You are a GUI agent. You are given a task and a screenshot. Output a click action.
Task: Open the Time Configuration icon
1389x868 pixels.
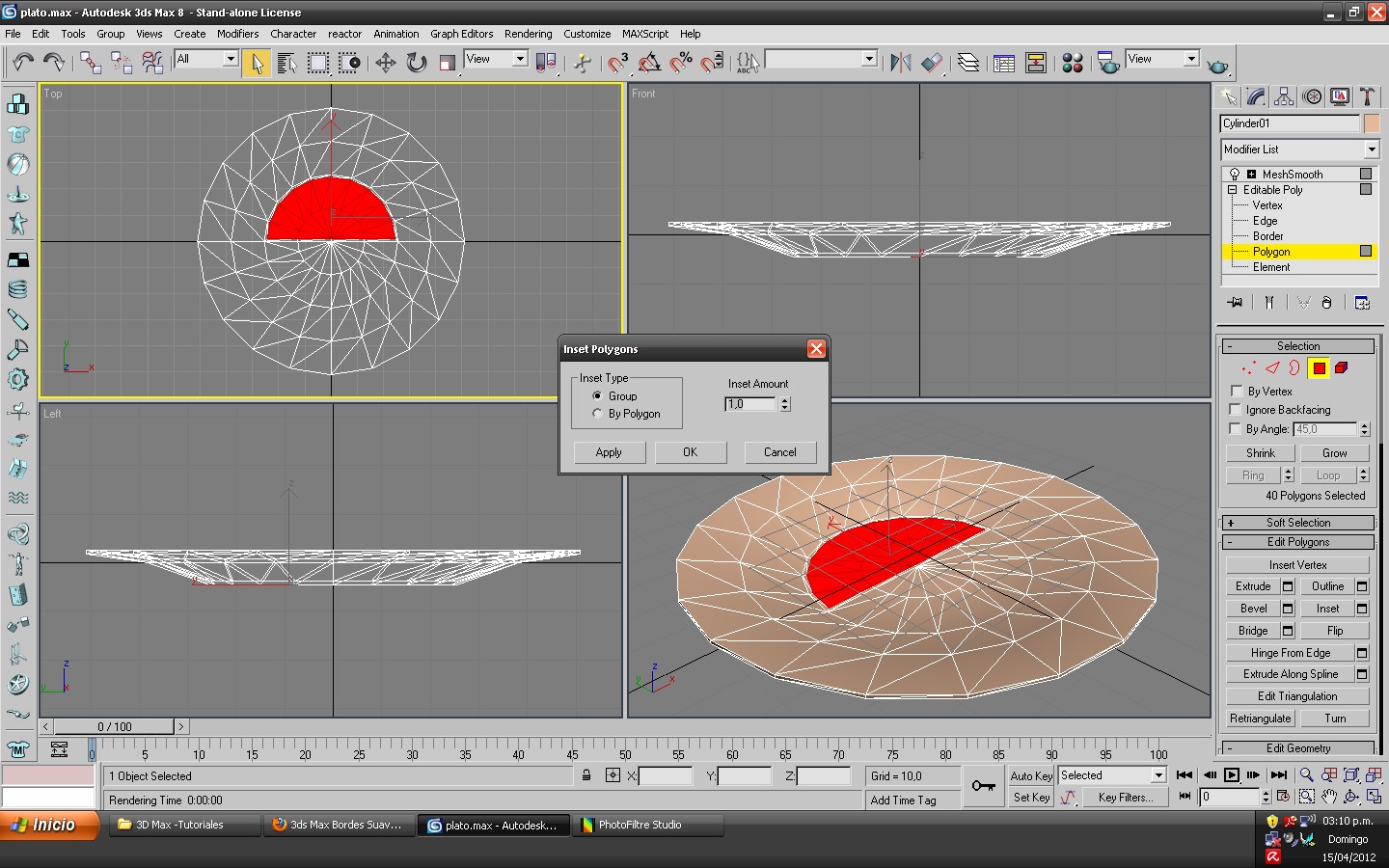(1283, 797)
